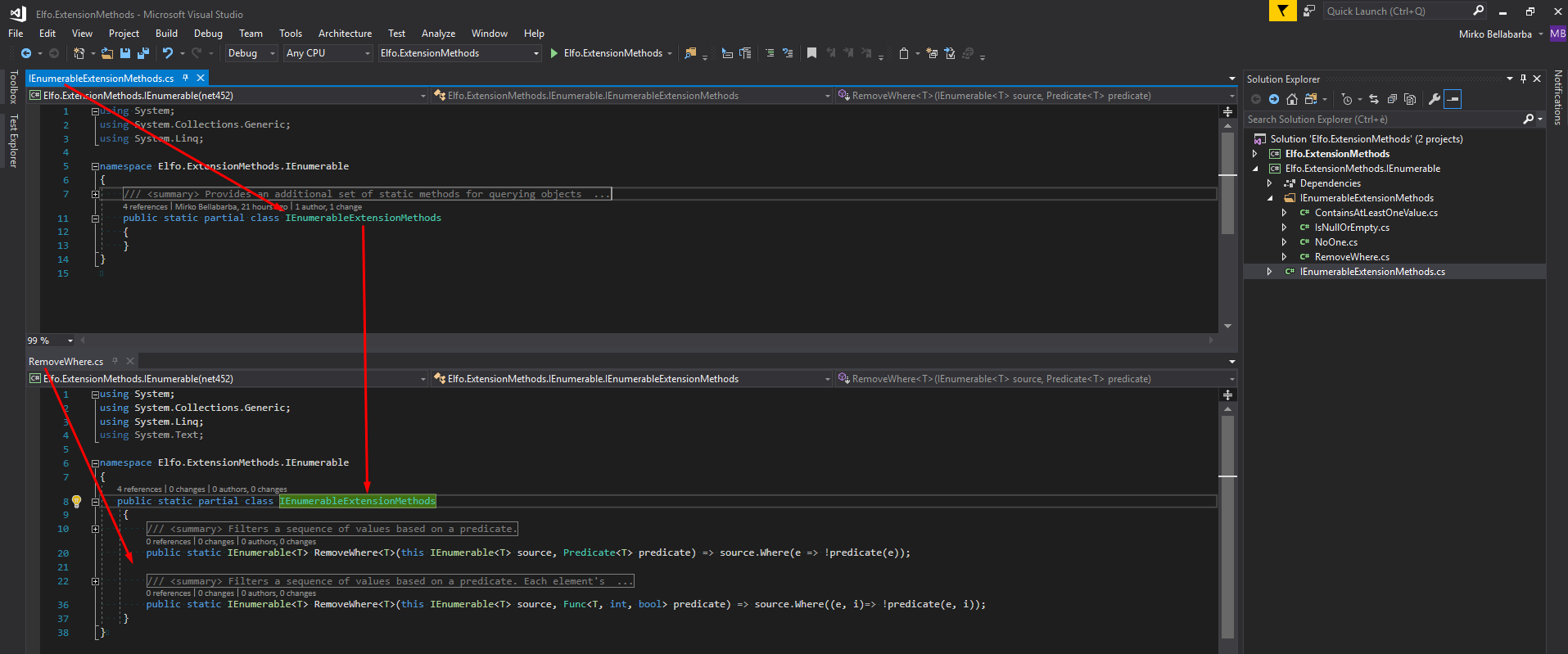Click Collapse All icon in Solution Explorer
Viewport: 1568px width, 654px height.
[1392, 99]
